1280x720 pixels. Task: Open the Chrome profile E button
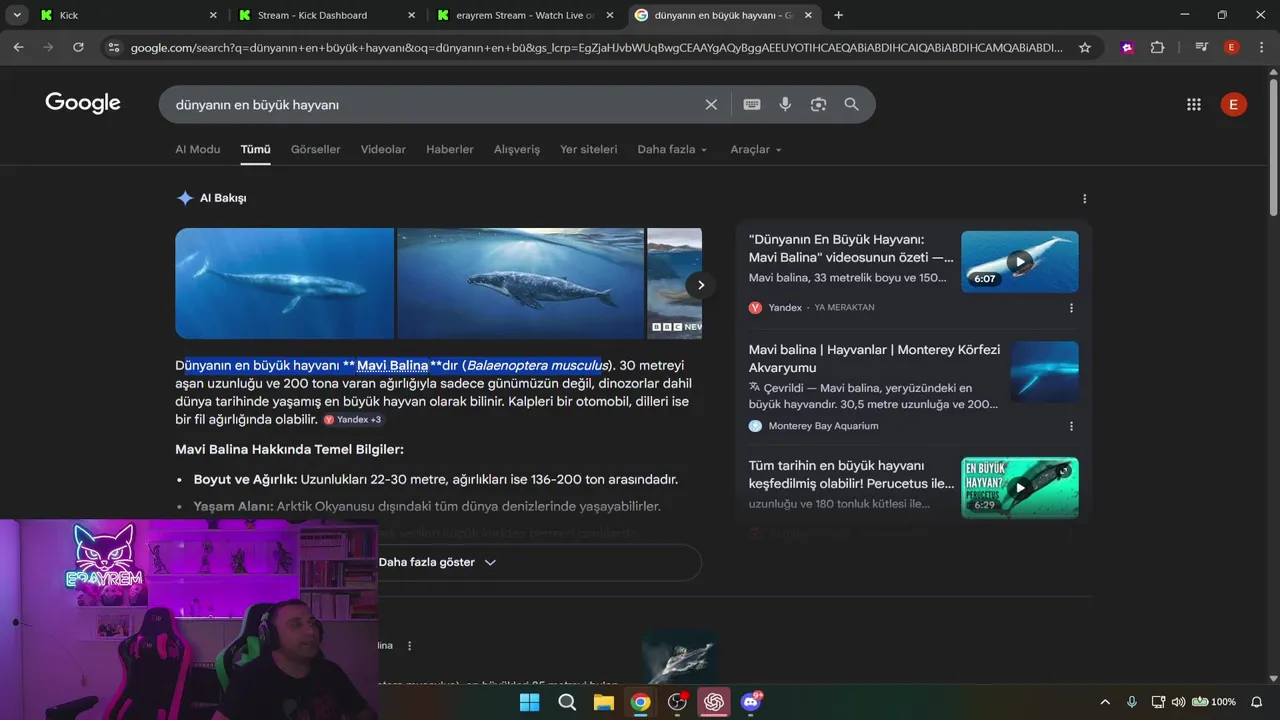[1232, 47]
